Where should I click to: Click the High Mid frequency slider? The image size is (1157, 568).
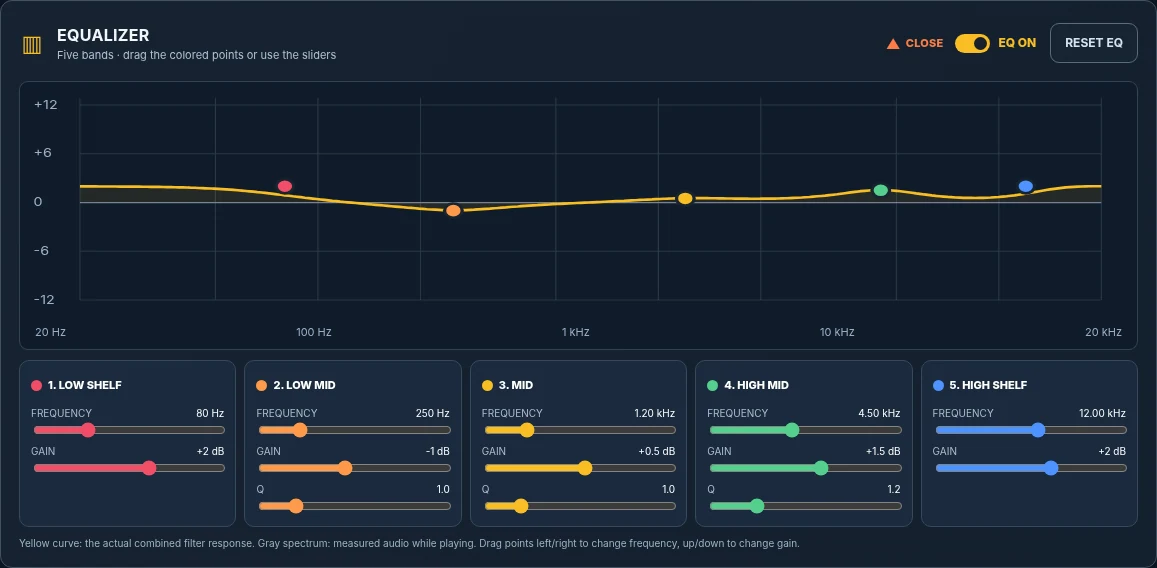pos(806,430)
